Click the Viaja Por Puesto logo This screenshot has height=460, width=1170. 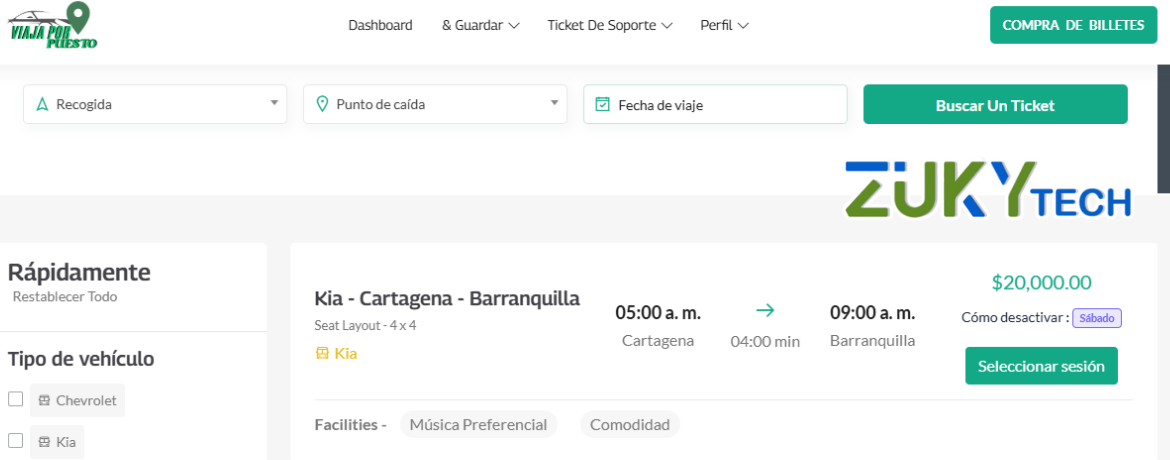click(54, 27)
